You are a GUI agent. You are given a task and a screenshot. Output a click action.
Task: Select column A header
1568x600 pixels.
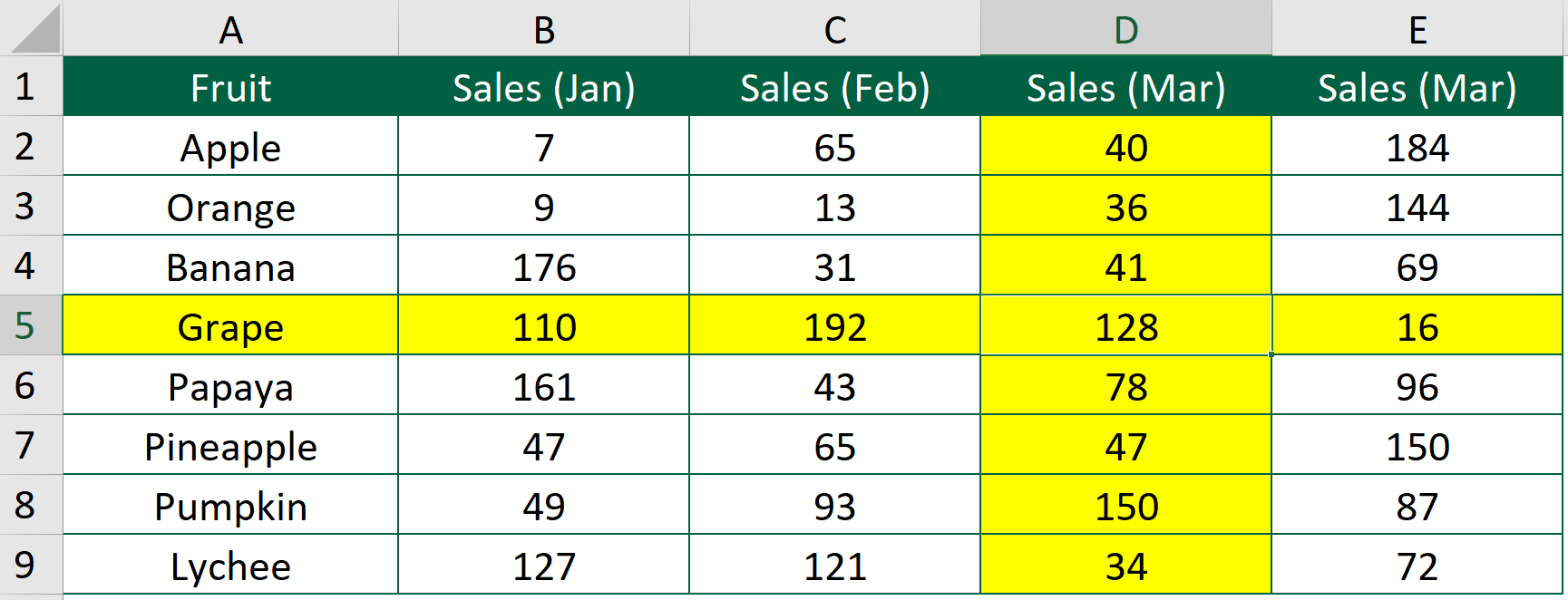[231, 28]
